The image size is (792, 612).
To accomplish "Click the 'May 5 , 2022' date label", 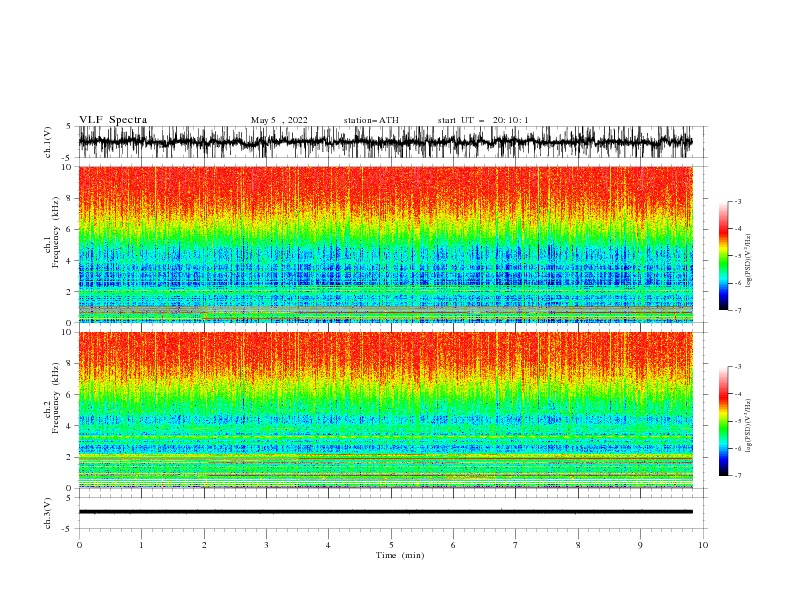I will pyautogui.click(x=279, y=120).
